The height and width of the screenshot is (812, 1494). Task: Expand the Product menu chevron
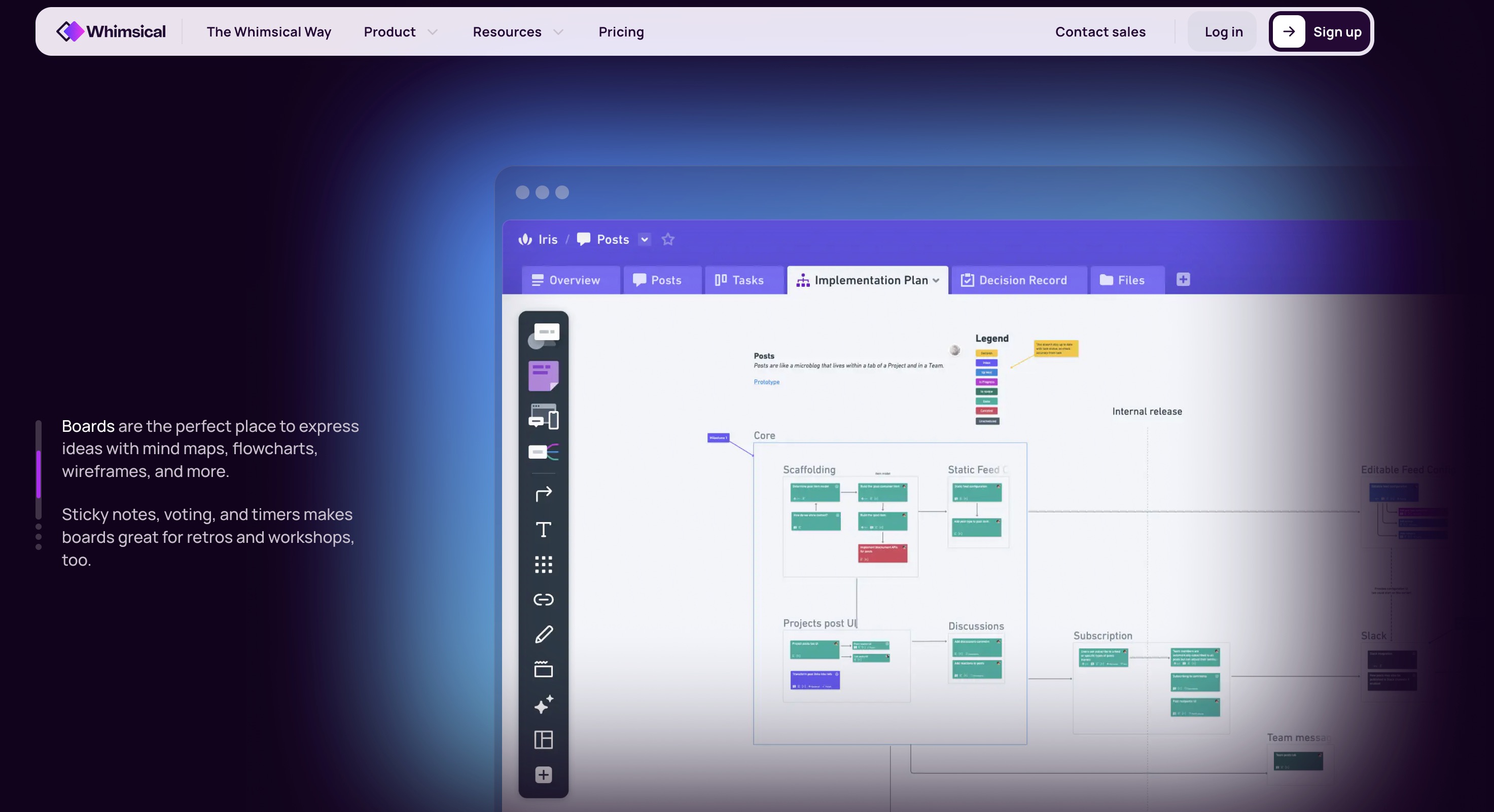pyautogui.click(x=433, y=32)
